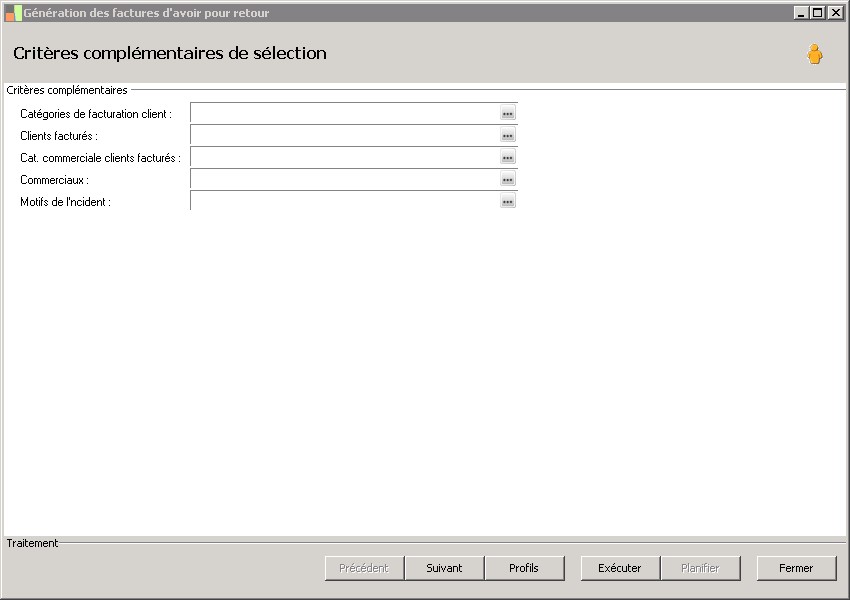This screenshot has width=850, height=600.
Task: Go to next step with Suivant
Action: (444, 568)
